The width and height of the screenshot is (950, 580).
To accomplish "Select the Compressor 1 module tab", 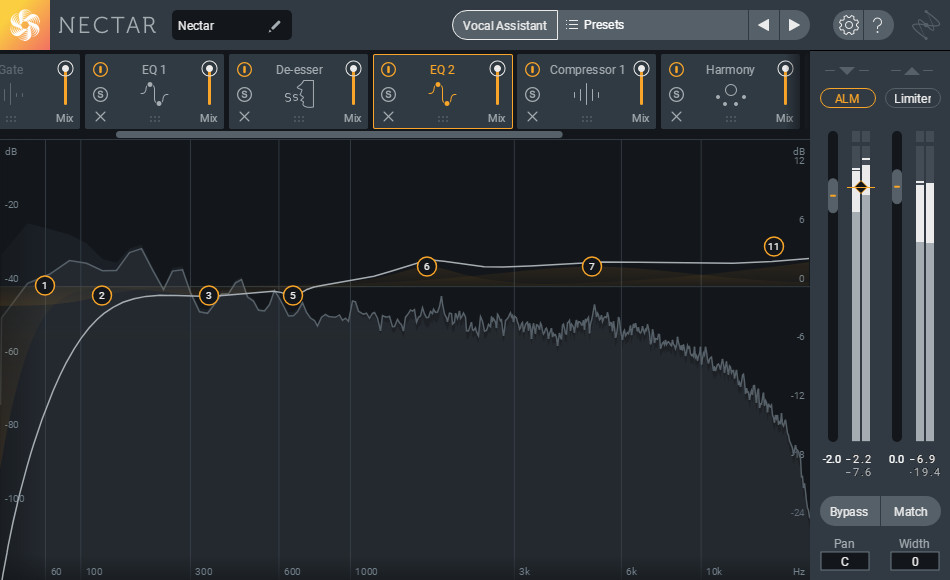I will click(586, 91).
